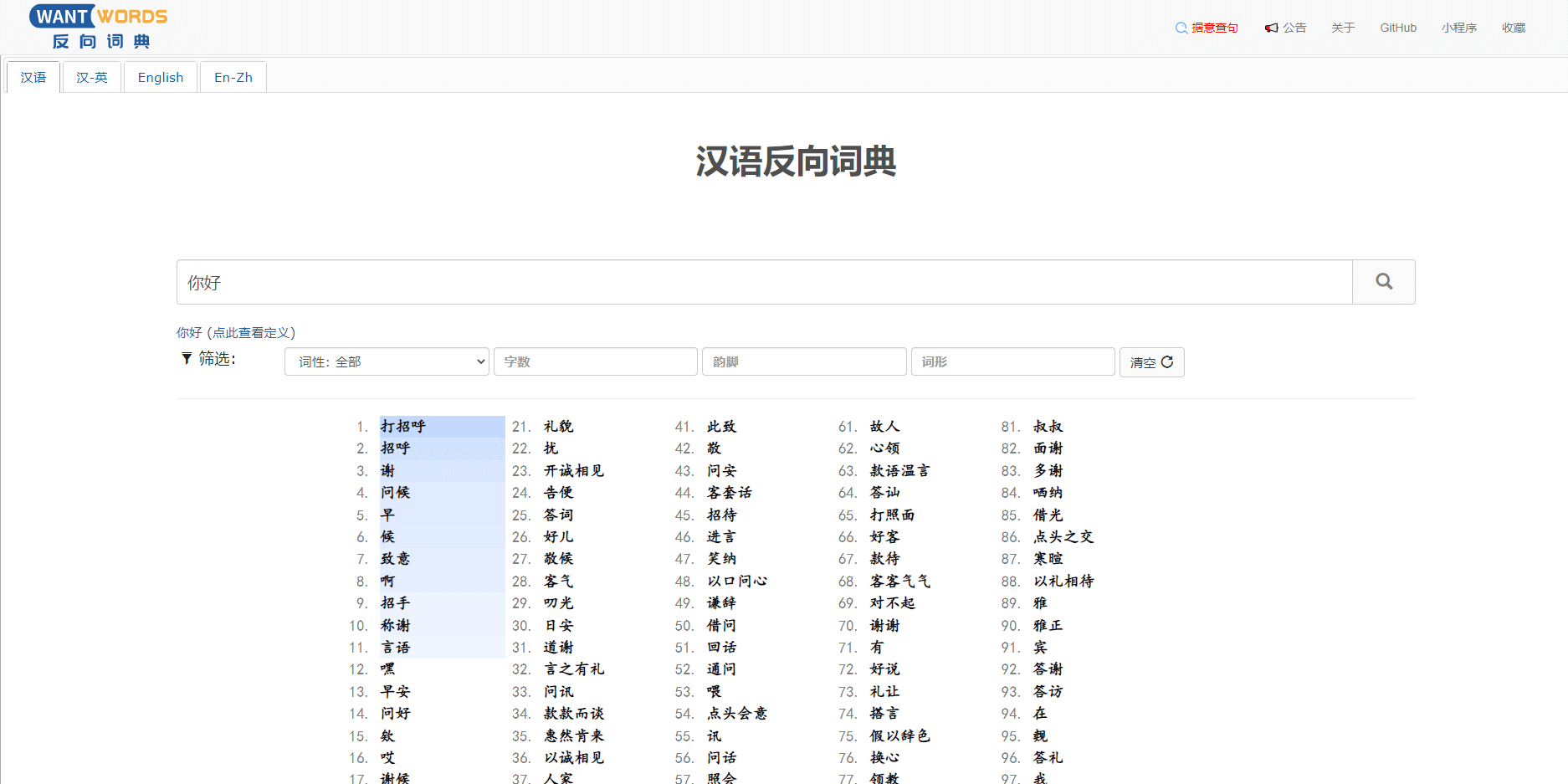The width and height of the screenshot is (1568, 784).
Task: Open 据意查句 via its magnifier icon
Action: coord(1180,27)
